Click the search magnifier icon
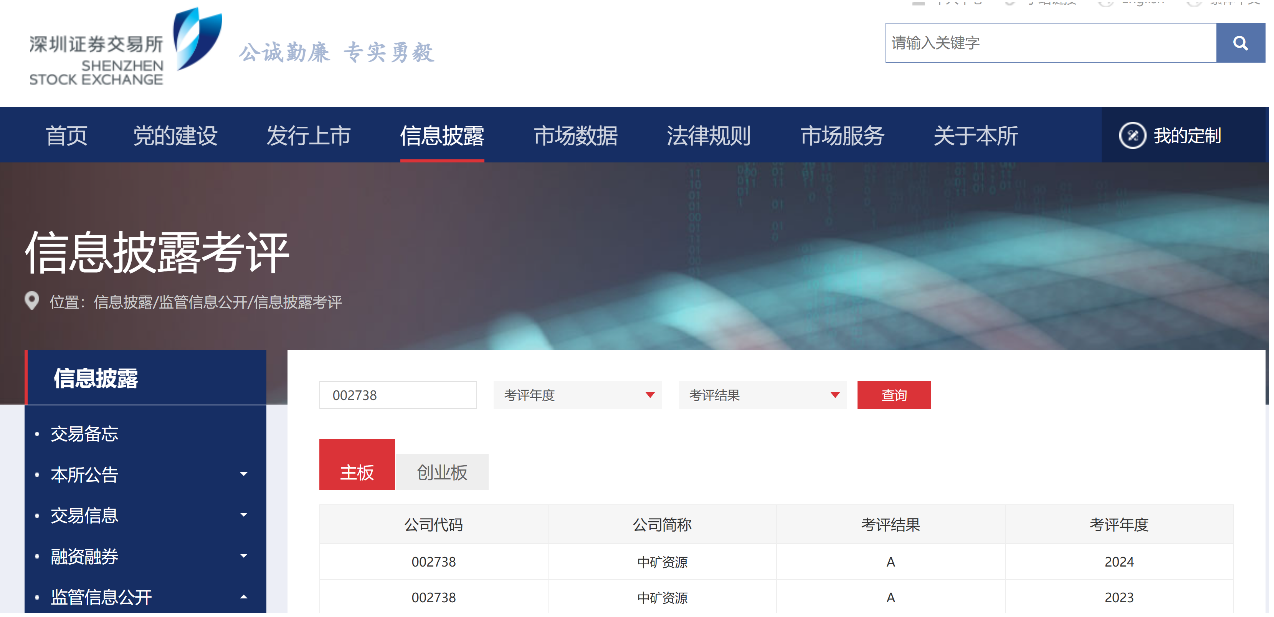 click(1240, 43)
